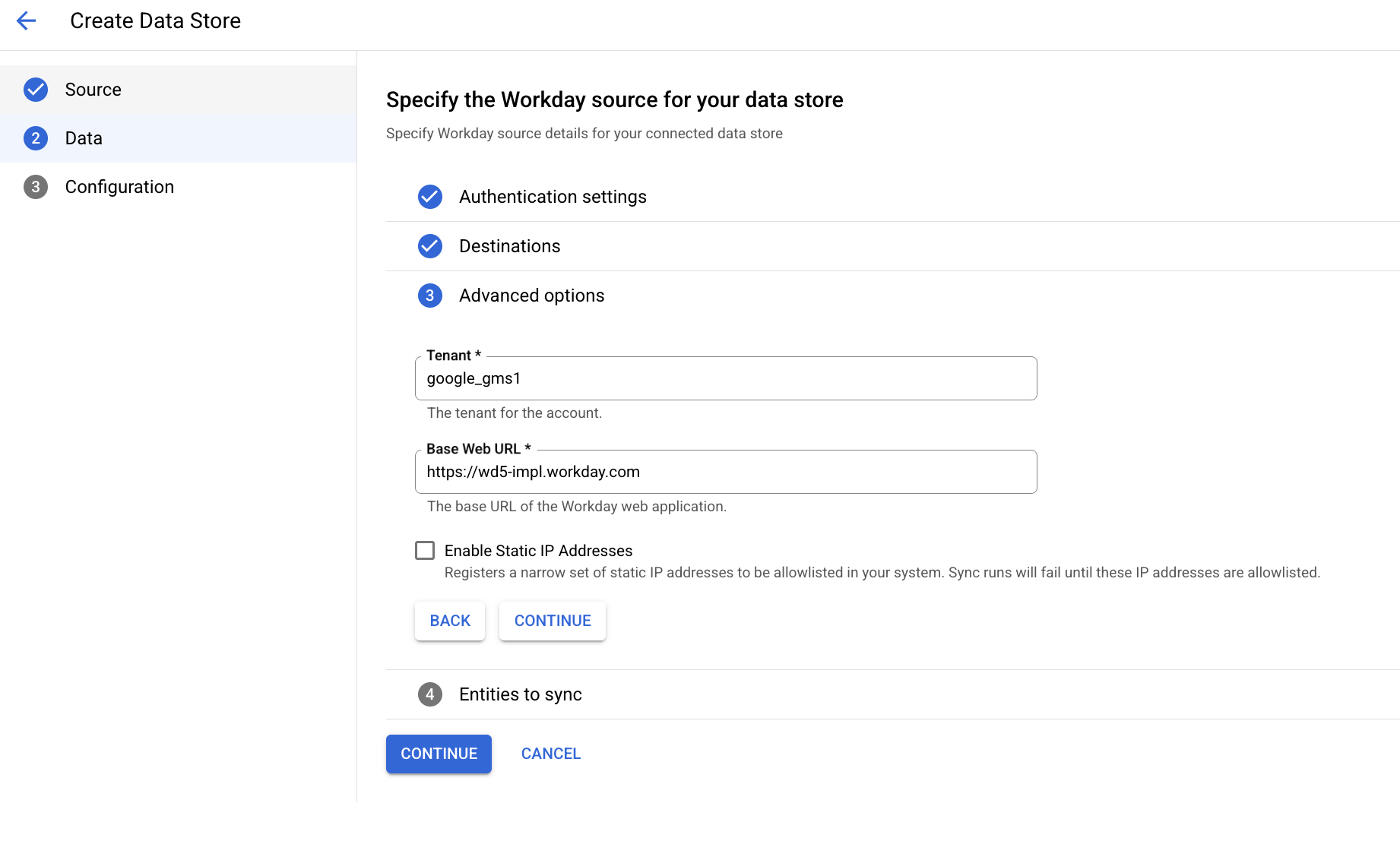Click the Source step checkmark icon

pyautogui.click(x=36, y=90)
